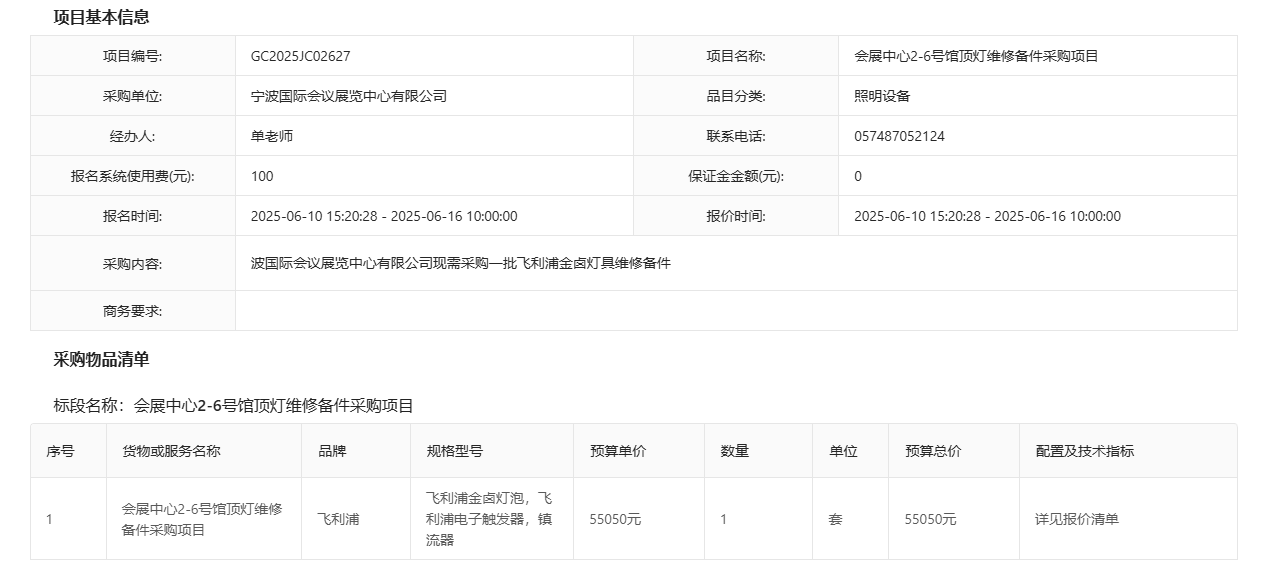
Task: Click the 报名系统使用费(元) label
Action: 132,176
